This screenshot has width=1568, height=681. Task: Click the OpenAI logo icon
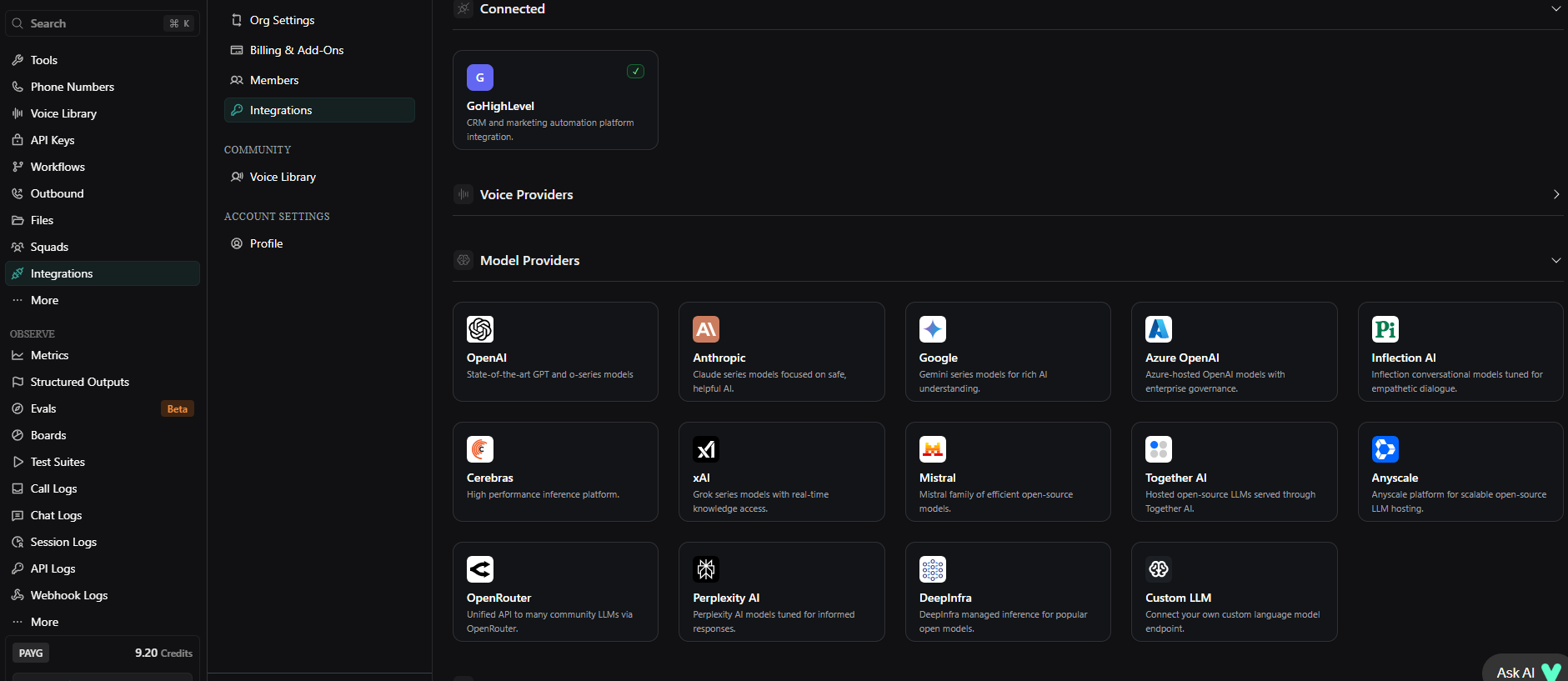click(x=480, y=329)
